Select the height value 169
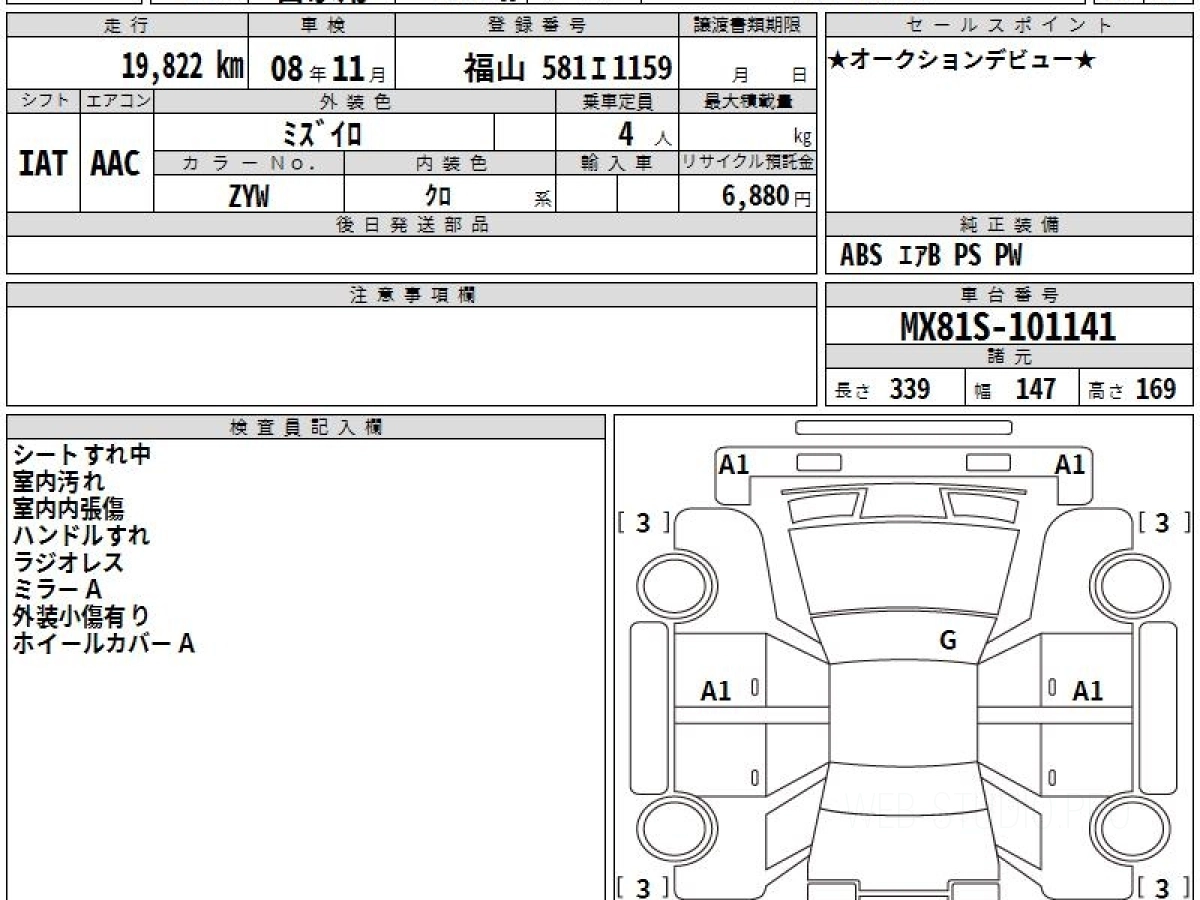This screenshot has width=1200, height=900. [x=1156, y=389]
